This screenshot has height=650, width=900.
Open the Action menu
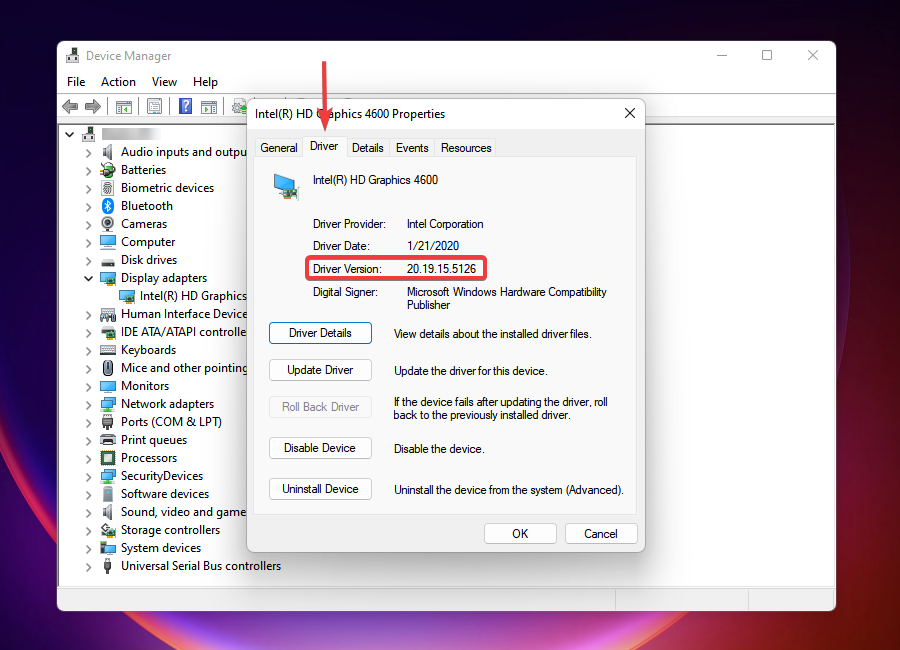click(118, 82)
